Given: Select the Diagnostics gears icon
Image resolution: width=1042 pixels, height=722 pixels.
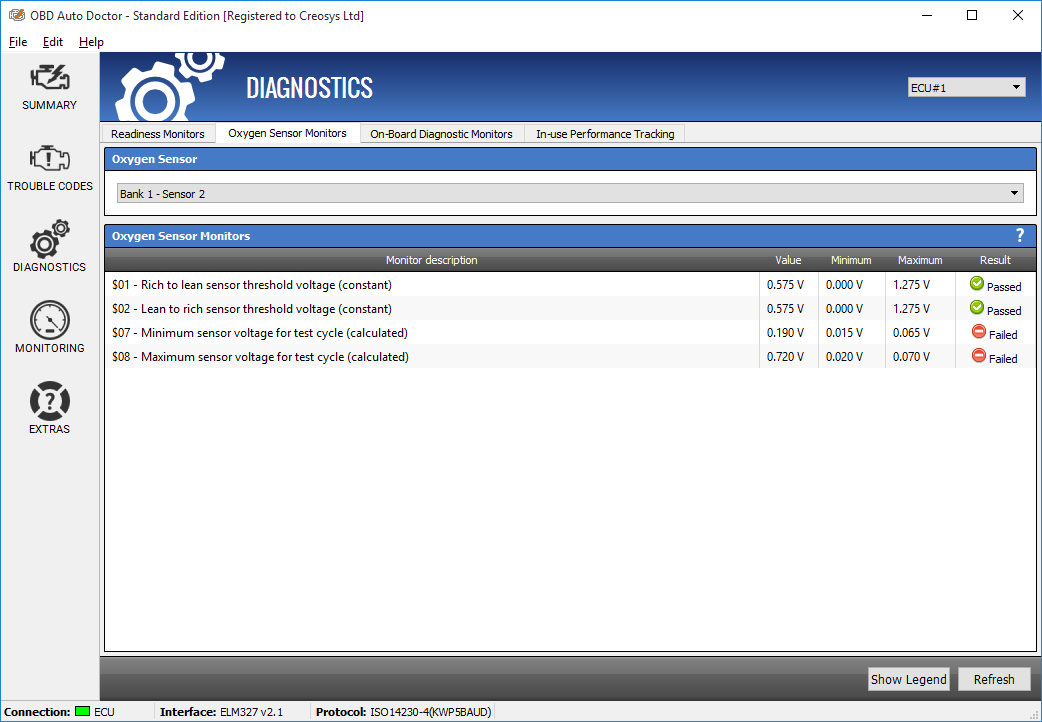Looking at the screenshot, I should click(49, 241).
